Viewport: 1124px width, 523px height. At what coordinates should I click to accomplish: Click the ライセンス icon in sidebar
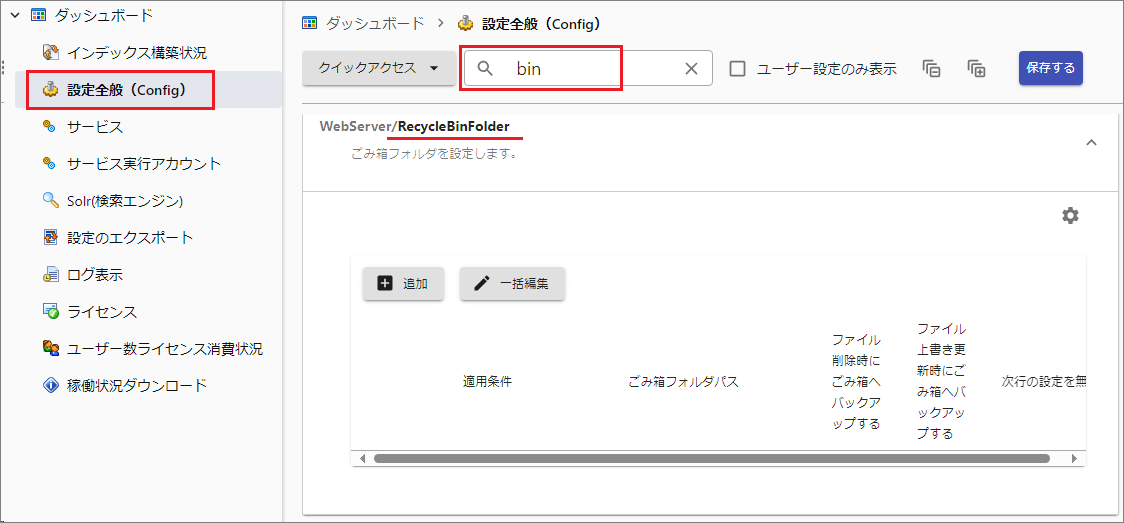(51, 312)
